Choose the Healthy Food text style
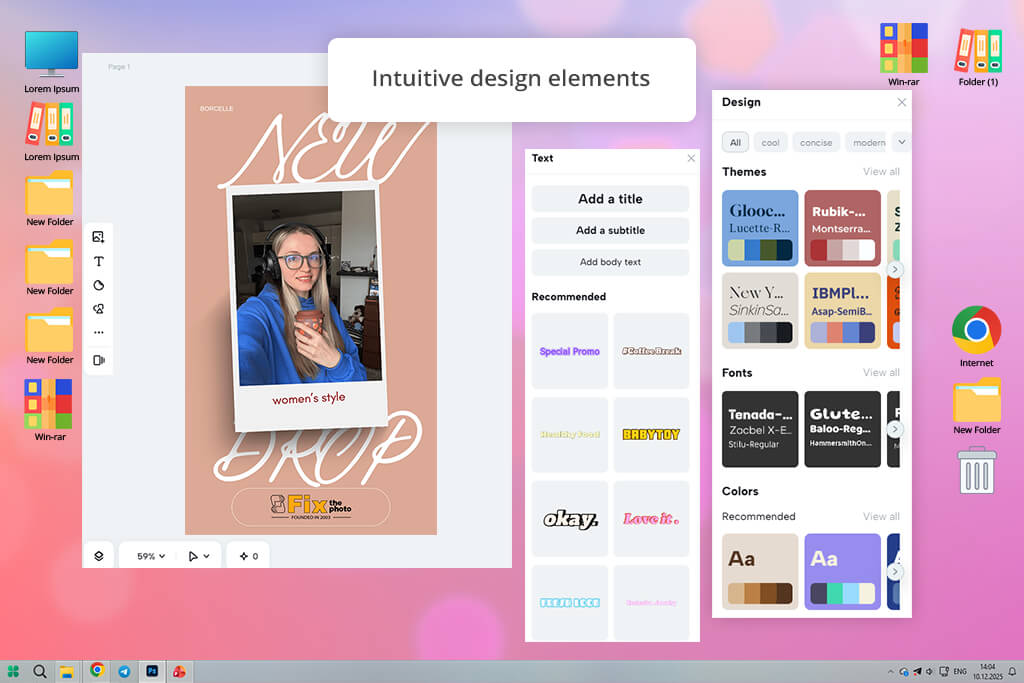This screenshot has height=683, width=1024. click(569, 434)
